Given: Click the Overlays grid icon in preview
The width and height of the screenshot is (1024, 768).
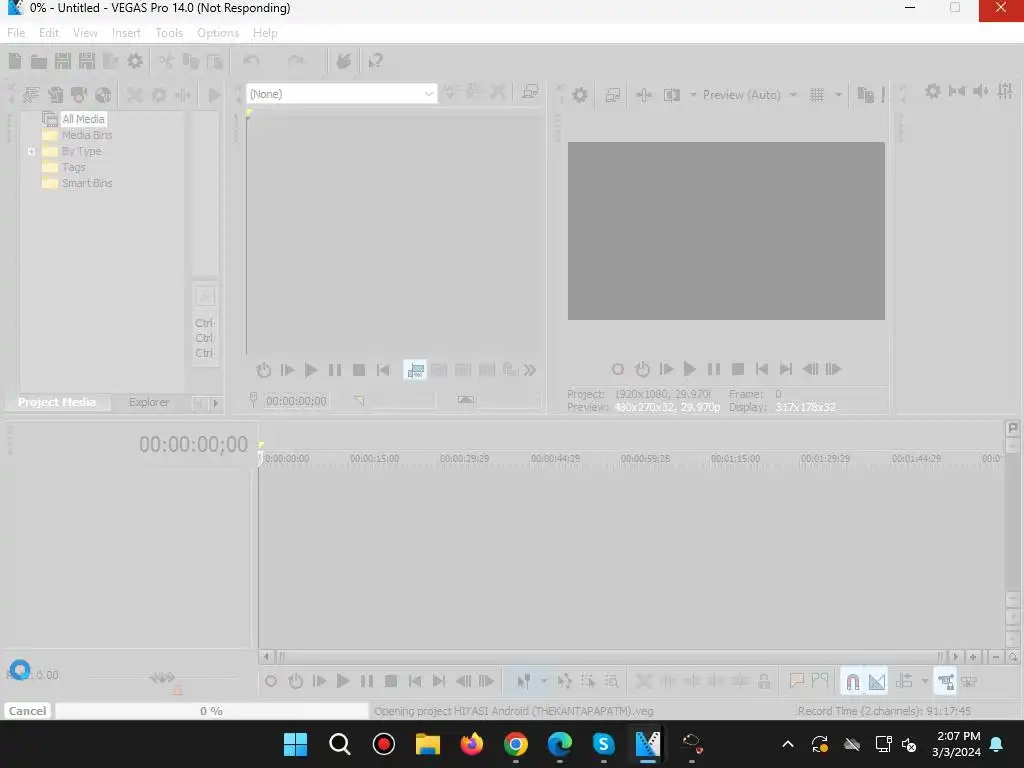Looking at the screenshot, I should [x=817, y=95].
